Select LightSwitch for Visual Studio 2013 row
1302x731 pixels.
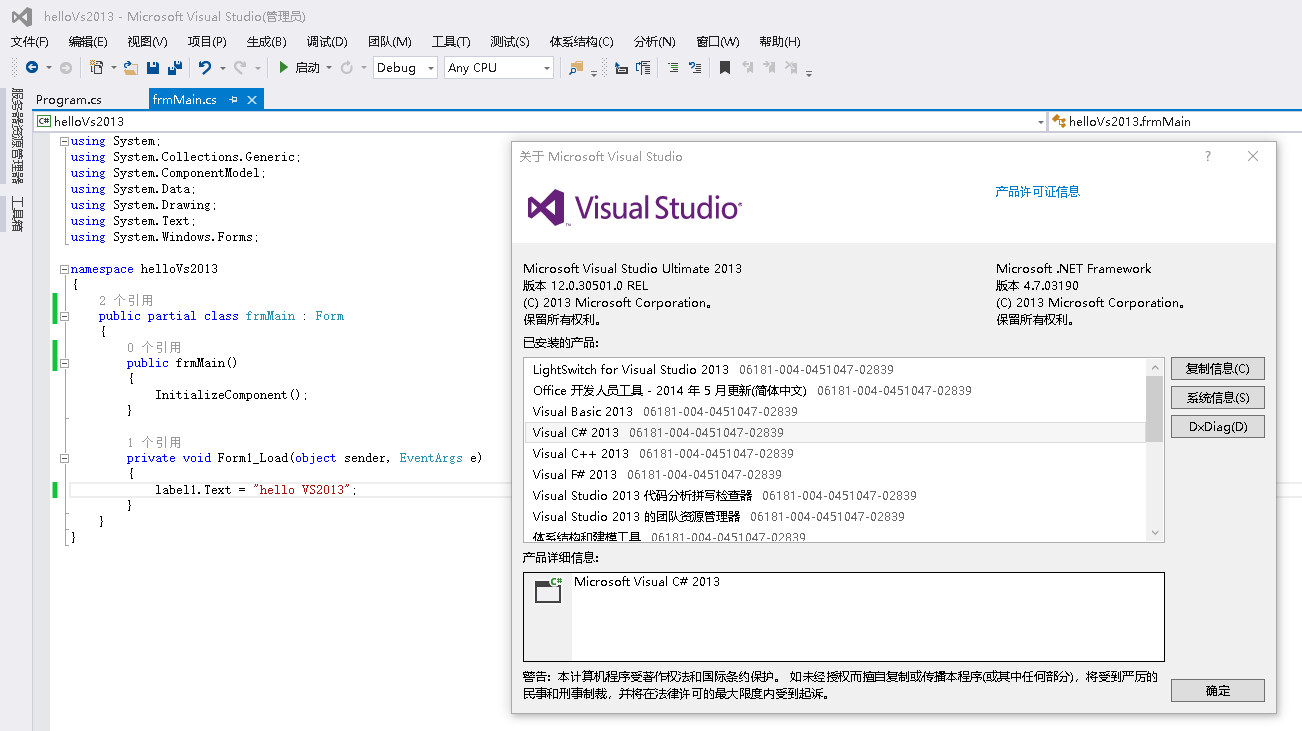coord(835,370)
